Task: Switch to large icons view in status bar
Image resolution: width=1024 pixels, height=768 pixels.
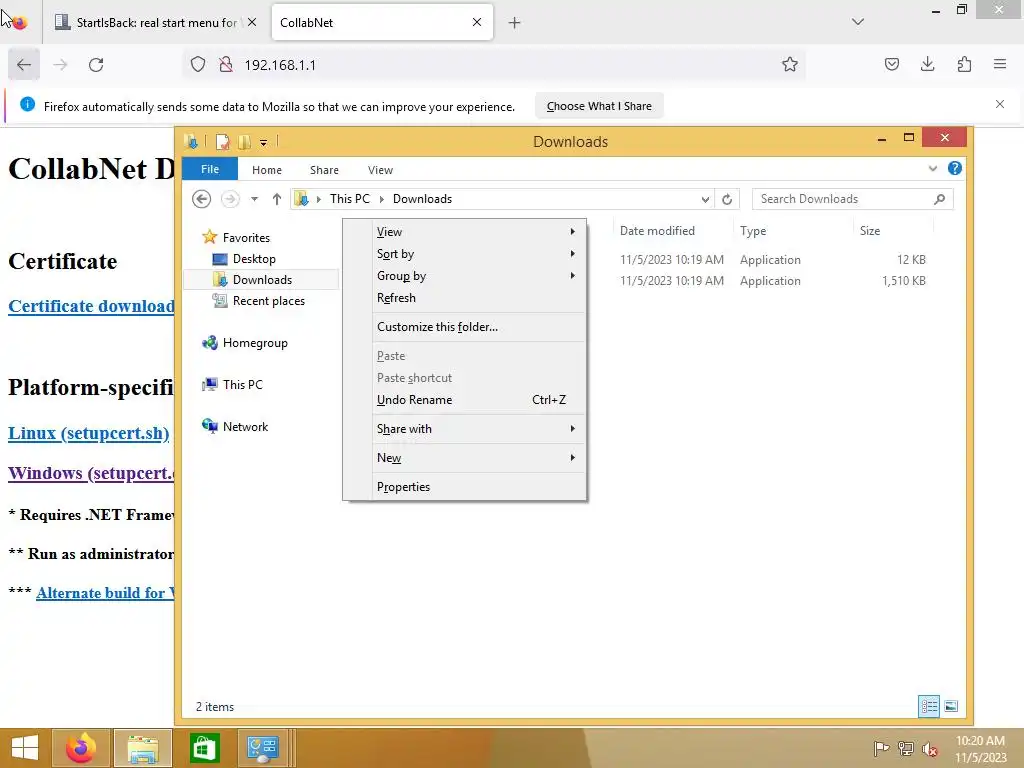Action: click(951, 706)
